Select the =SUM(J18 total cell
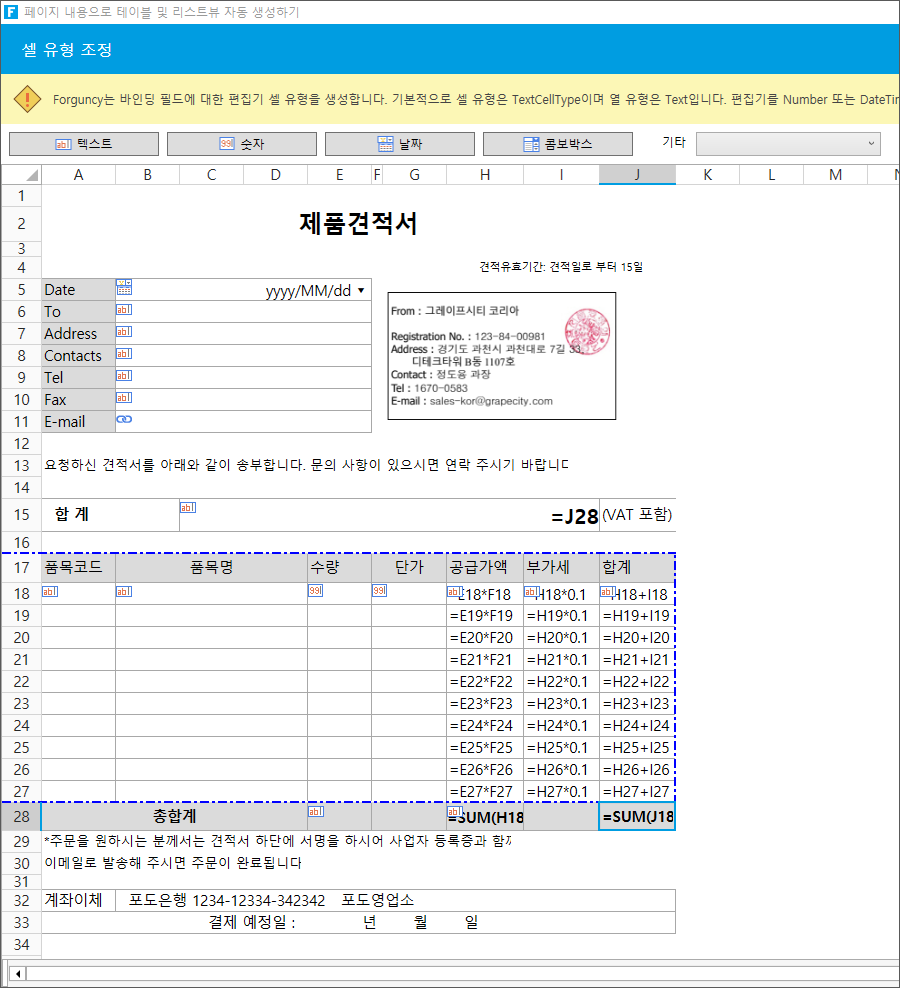The height and width of the screenshot is (988, 900). point(637,817)
